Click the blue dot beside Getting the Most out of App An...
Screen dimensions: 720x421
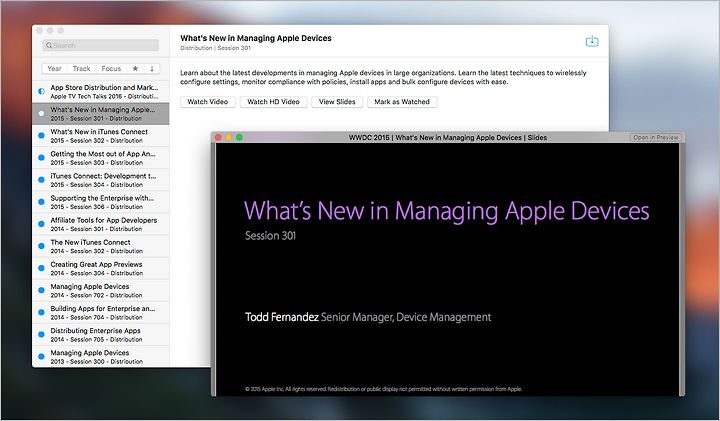[x=41, y=157]
